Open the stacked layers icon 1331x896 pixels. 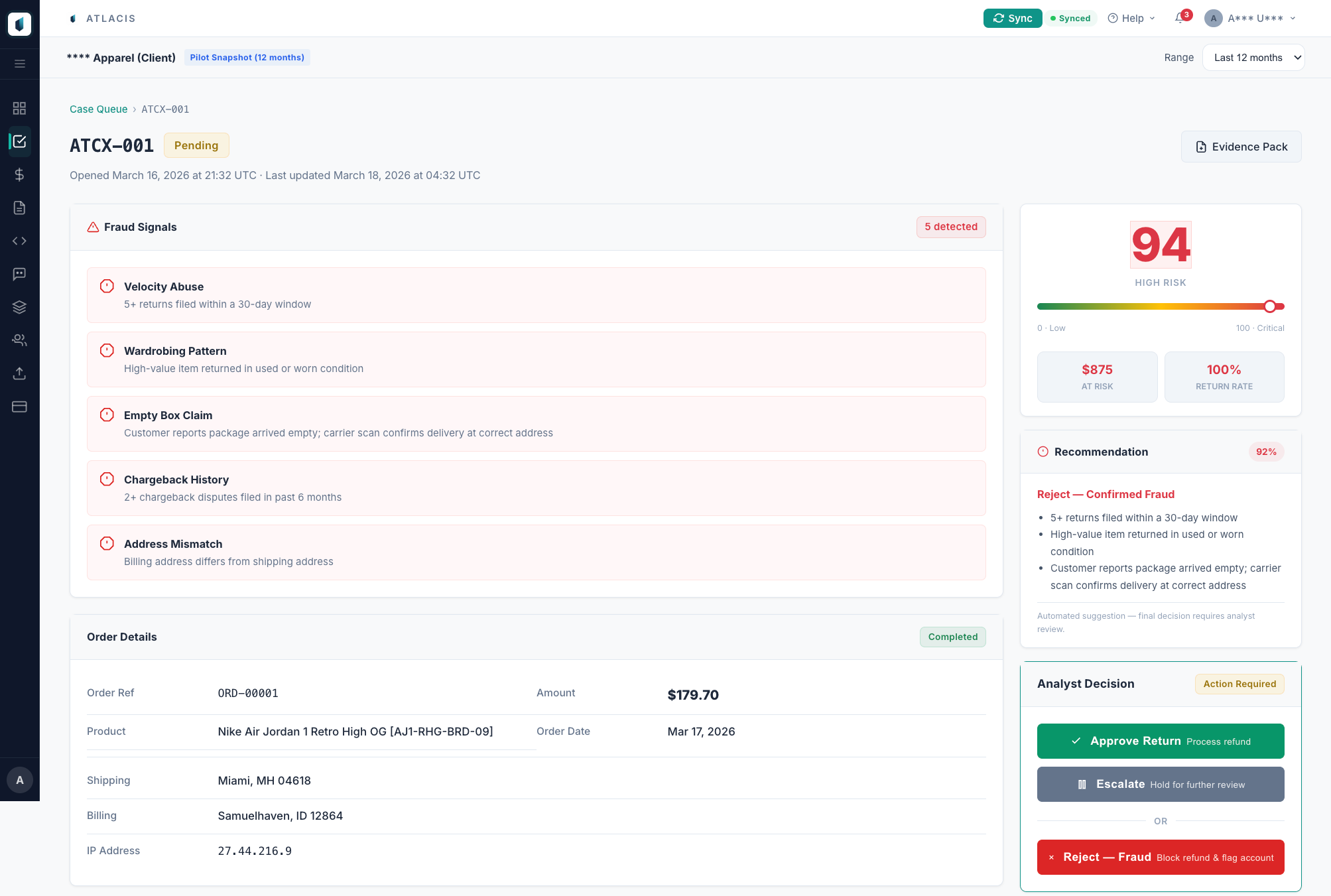click(x=20, y=307)
